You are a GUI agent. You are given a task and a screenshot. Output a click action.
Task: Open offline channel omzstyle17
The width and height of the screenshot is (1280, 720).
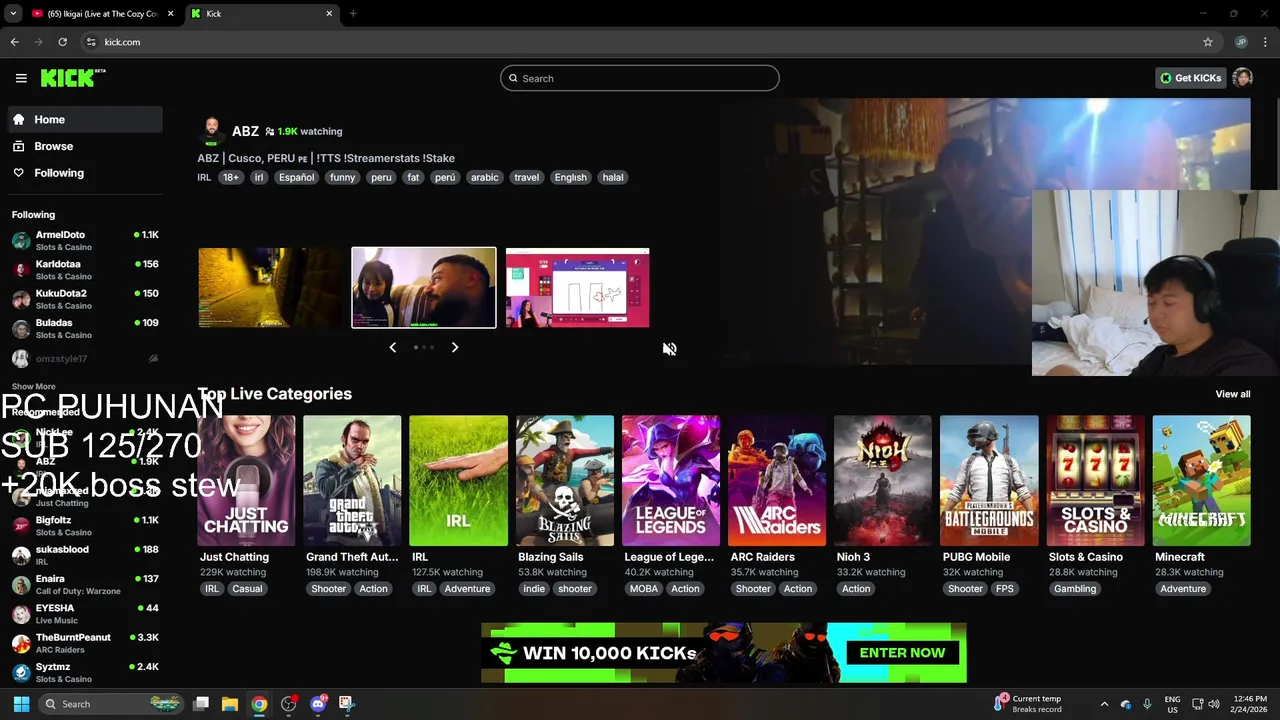tap(85, 358)
